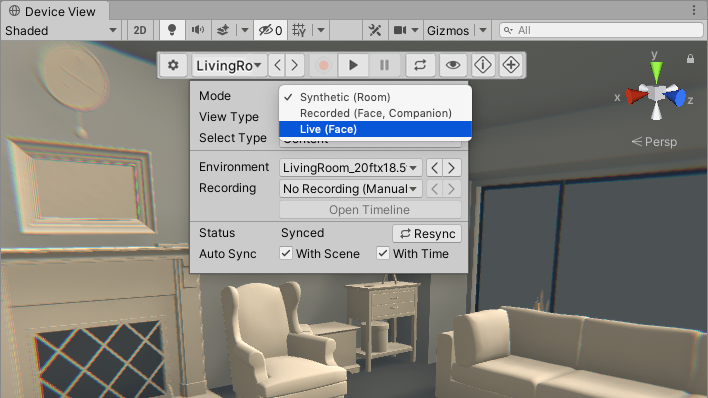
Task: Open the Shaded draw mode dropdown
Action: coord(61,30)
